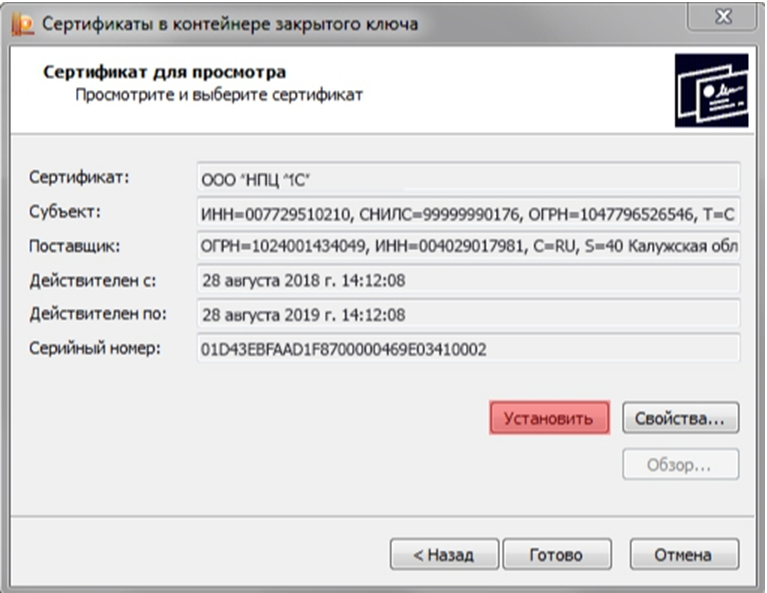The height and width of the screenshot is (593, 767).
Task: Click the Сертификат: label
Action: 79,177
